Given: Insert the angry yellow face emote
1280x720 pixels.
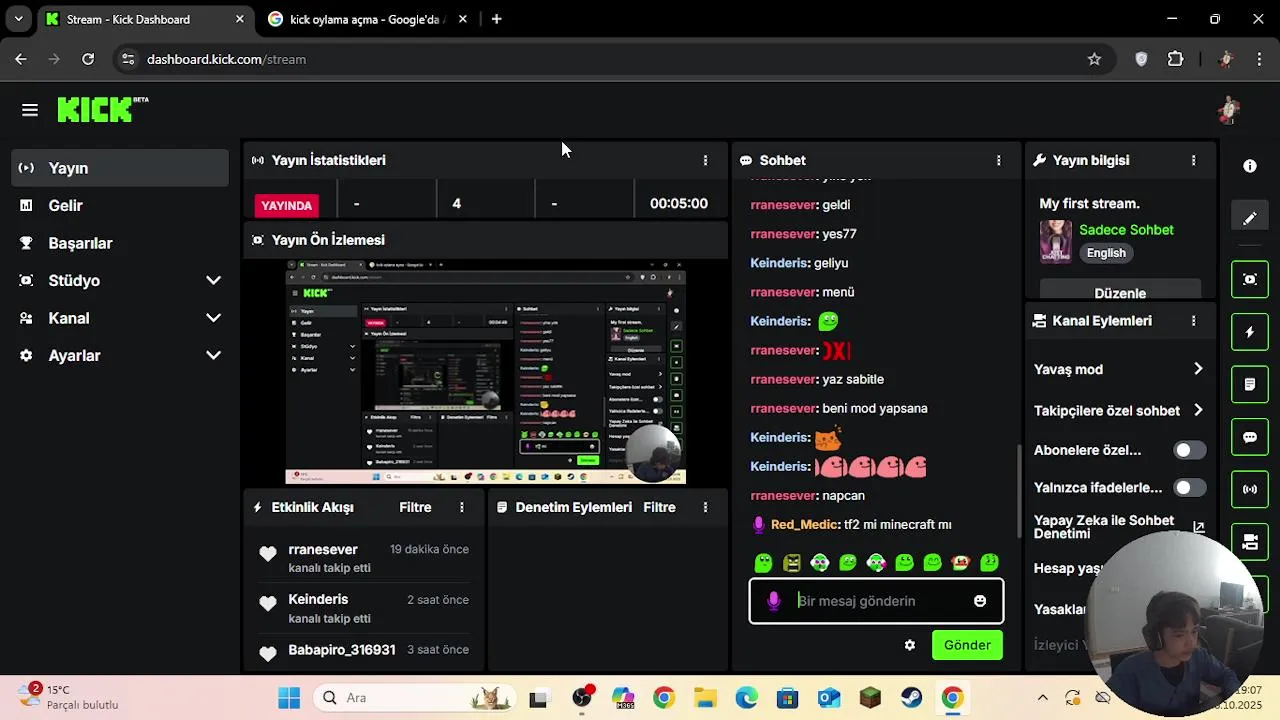Looking at the screenshot, I should pyautogui.click(x=792, y=563).
